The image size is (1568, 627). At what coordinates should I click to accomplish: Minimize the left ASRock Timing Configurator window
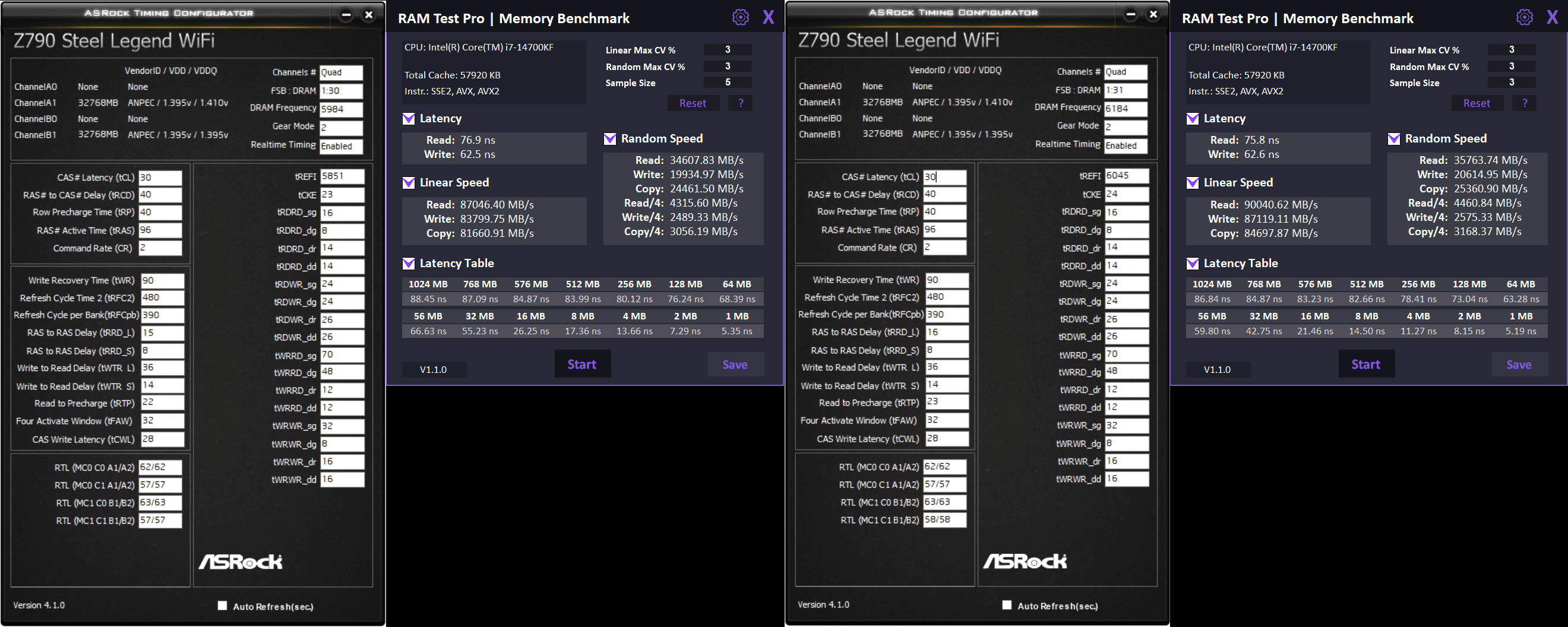tap(346, 15)
